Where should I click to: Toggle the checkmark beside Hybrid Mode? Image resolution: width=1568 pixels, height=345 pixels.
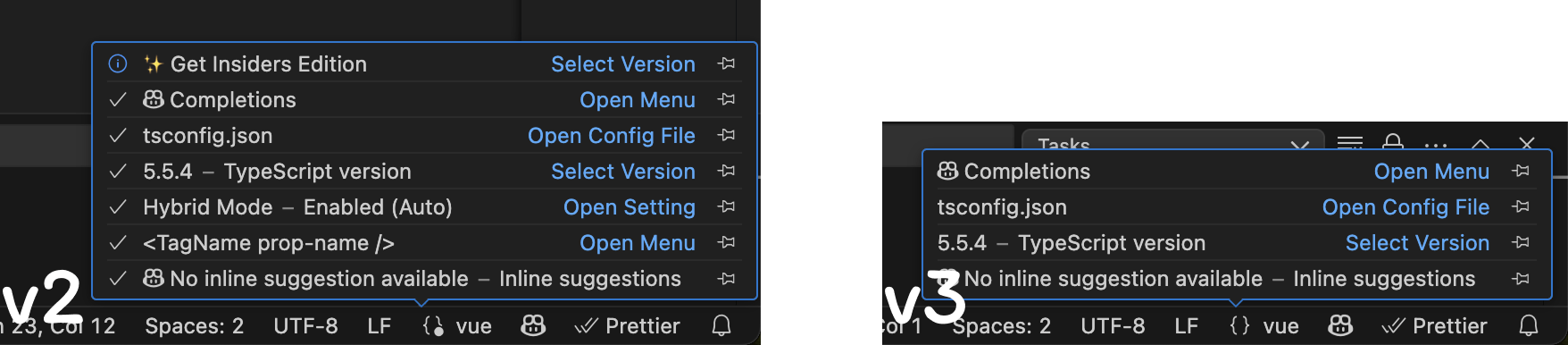click(118, 206)
